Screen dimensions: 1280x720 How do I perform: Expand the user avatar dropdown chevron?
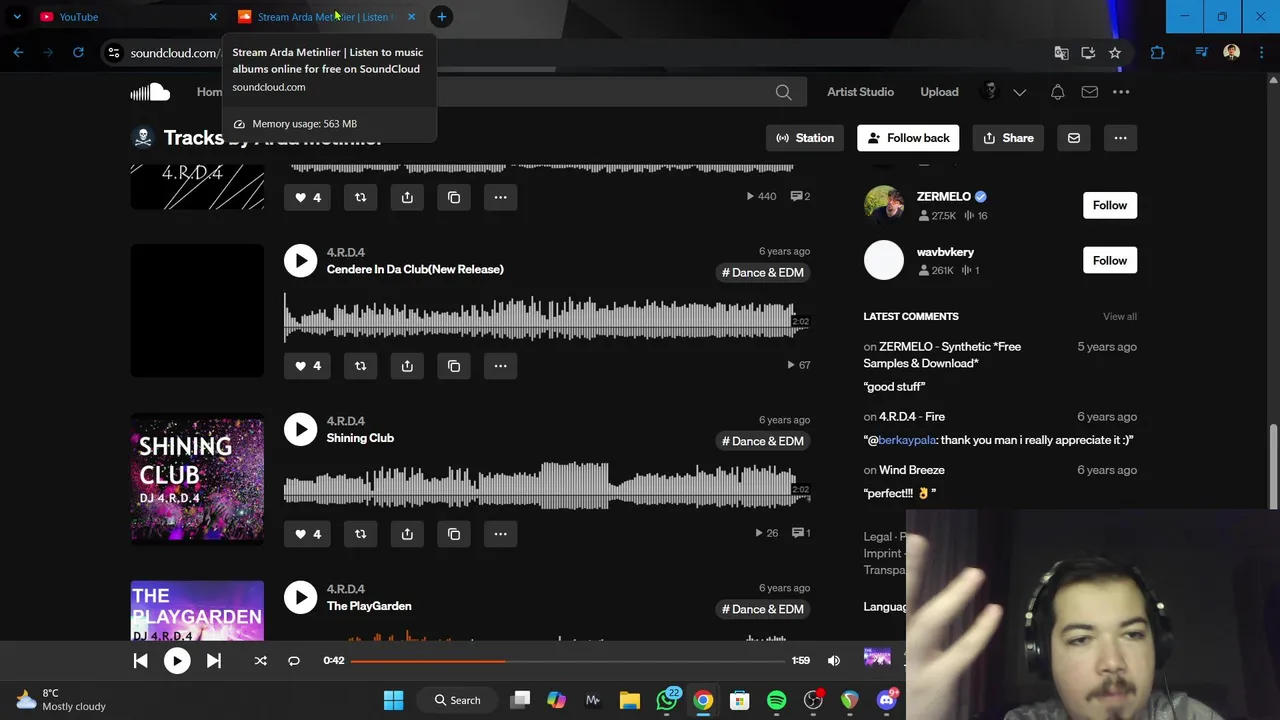[x=1020, y=92]
